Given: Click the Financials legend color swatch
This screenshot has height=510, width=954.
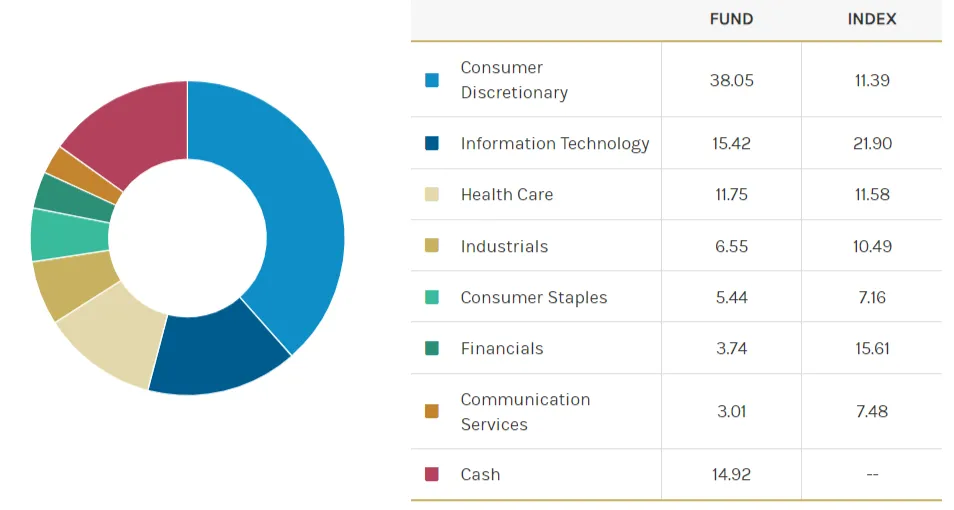Looking at the screenshot, I should [x=432, y=349].
